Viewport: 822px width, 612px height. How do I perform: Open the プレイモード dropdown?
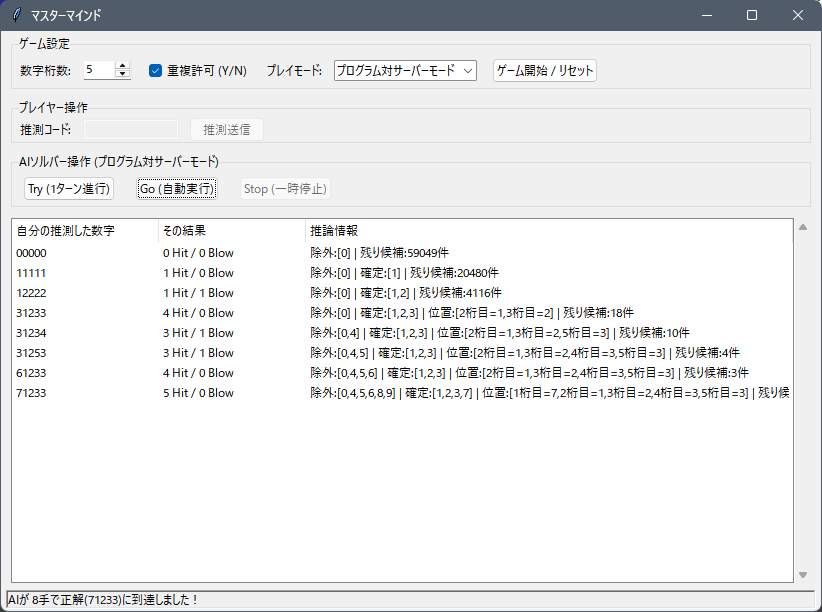coord(405,70)
